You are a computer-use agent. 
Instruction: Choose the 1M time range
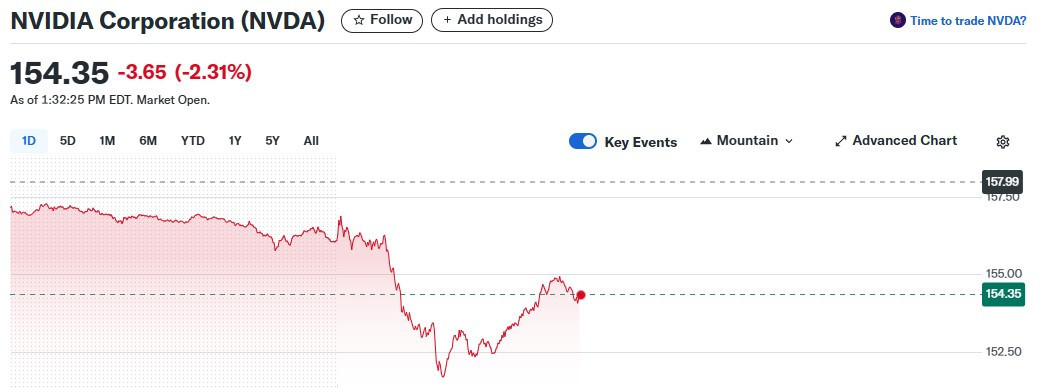[x=107, y=141]
